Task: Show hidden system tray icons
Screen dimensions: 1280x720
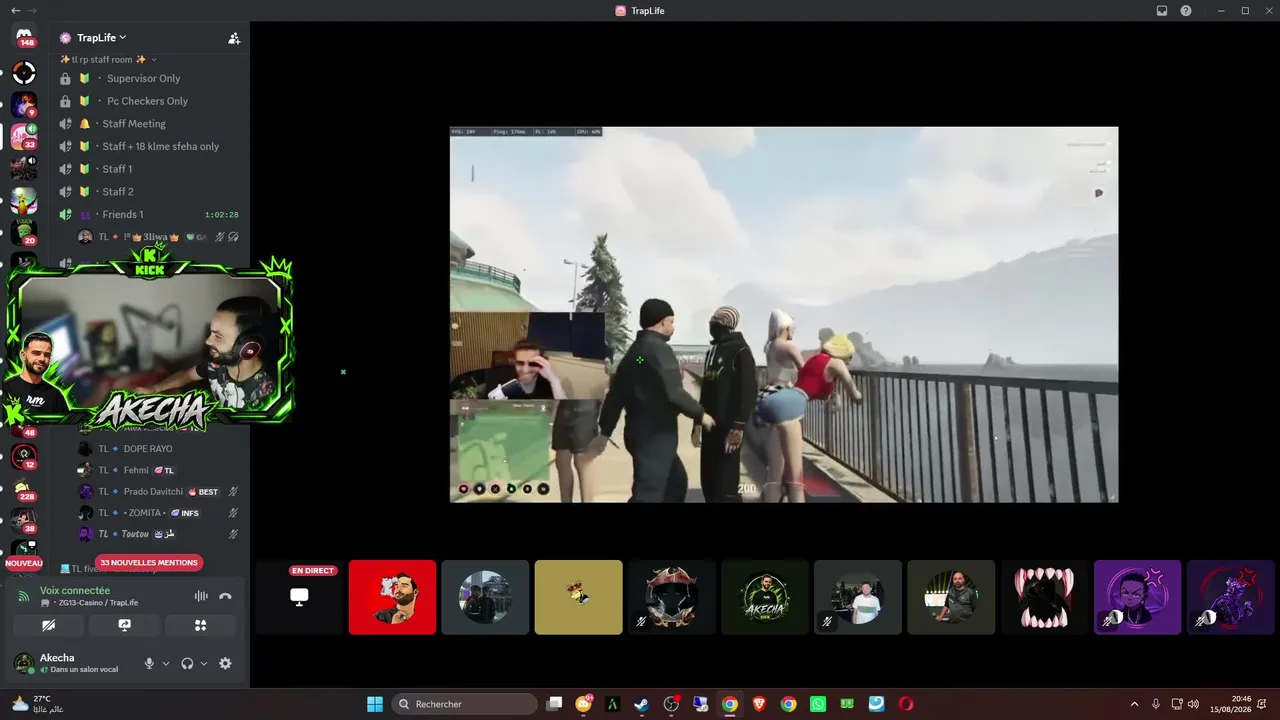Action: (1134, 704)
